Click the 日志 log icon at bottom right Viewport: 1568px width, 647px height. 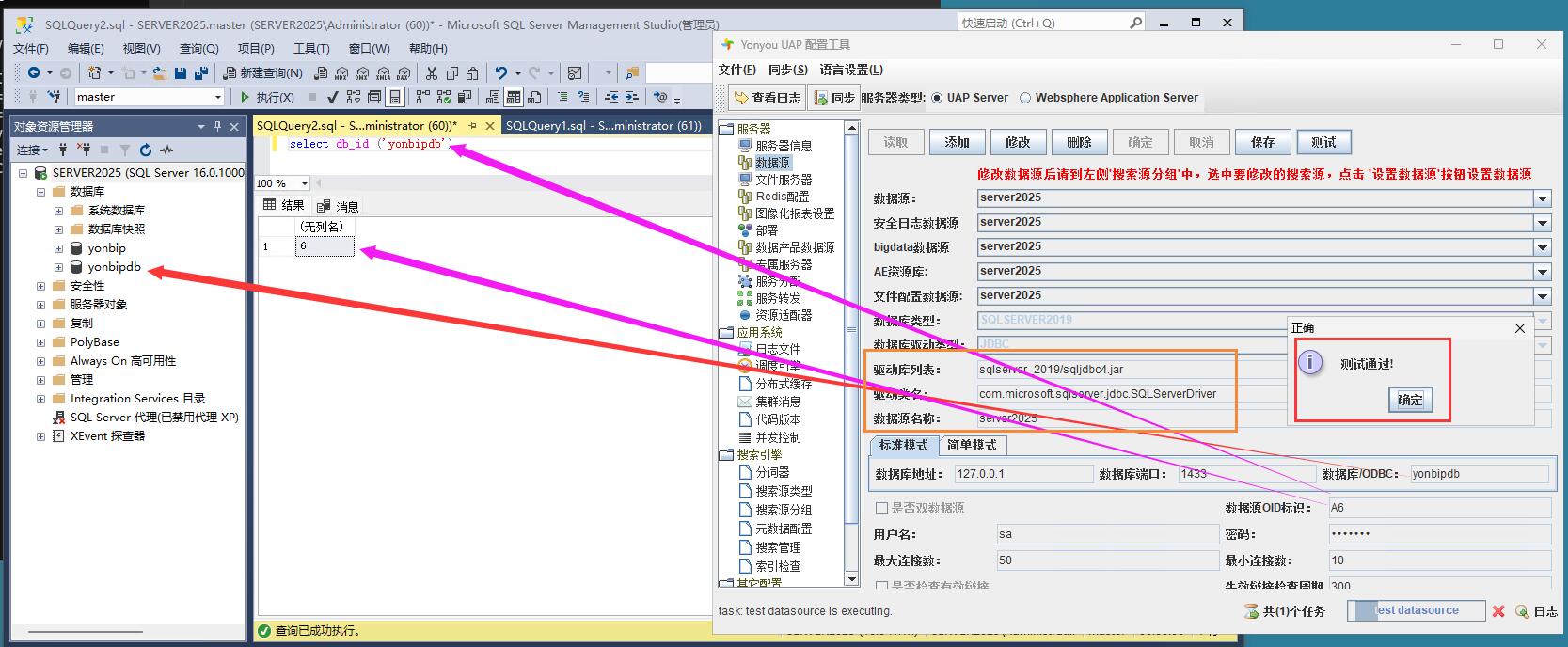pyautogui.click(x=1522, y=611)
